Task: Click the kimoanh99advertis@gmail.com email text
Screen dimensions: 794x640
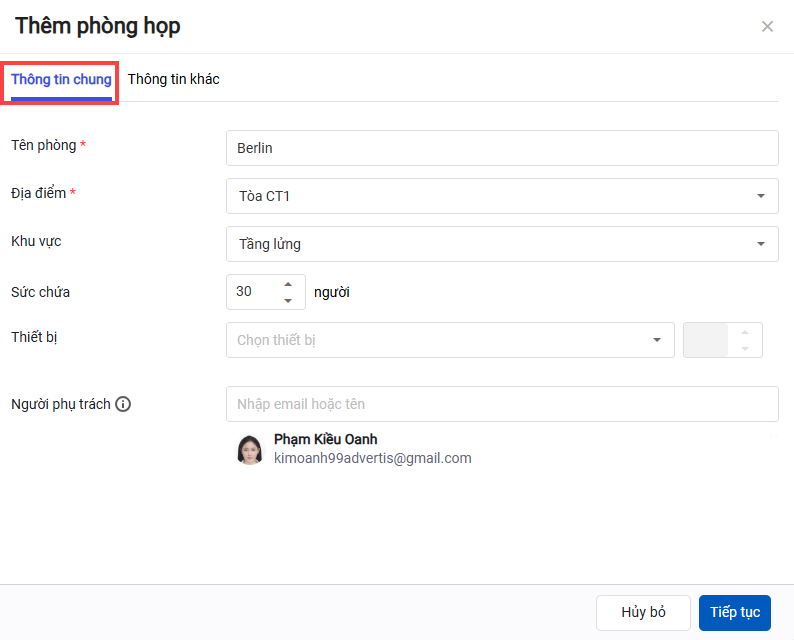Action: click(372, 458)
